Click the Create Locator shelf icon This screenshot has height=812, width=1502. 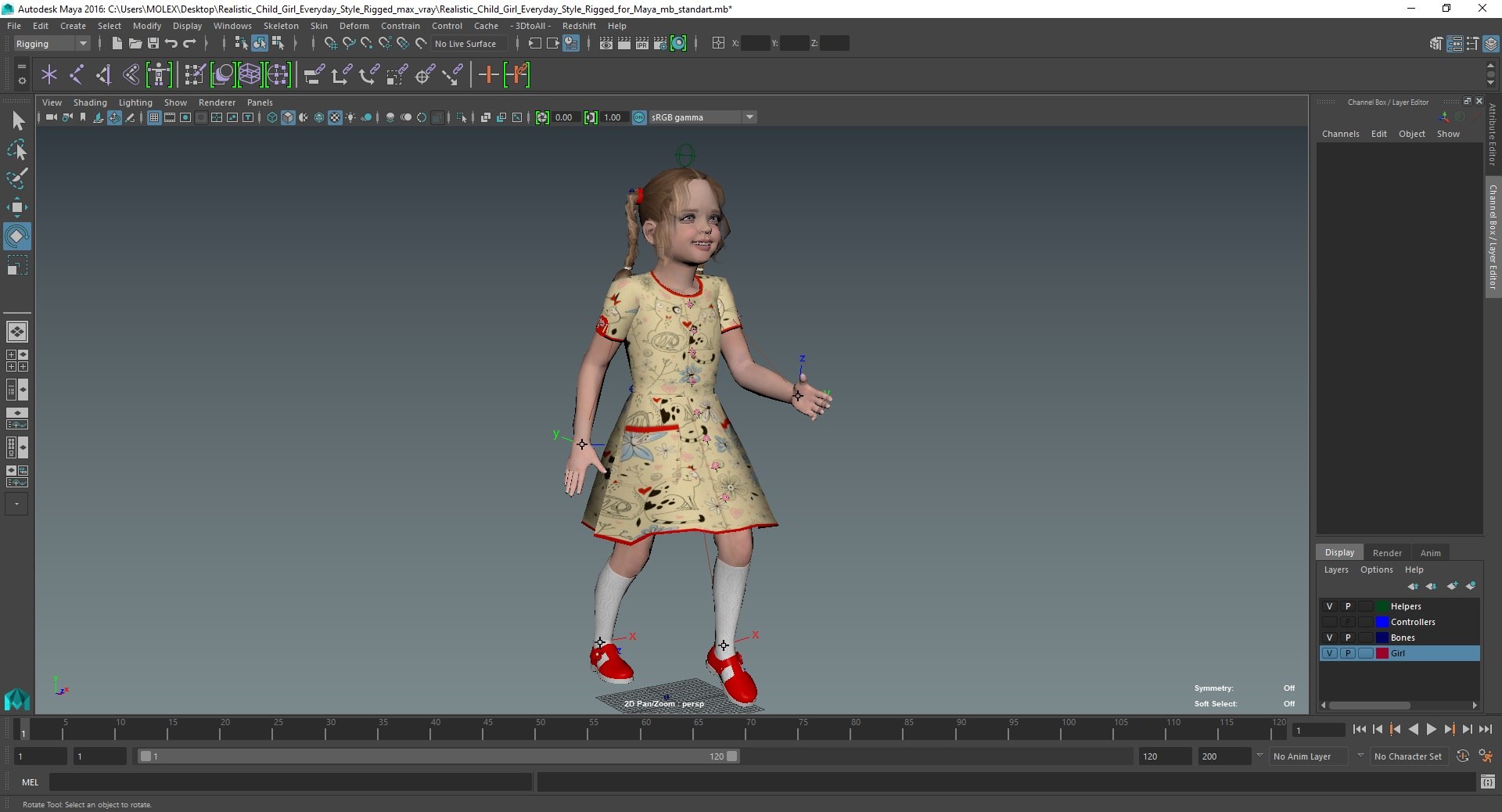49,75
